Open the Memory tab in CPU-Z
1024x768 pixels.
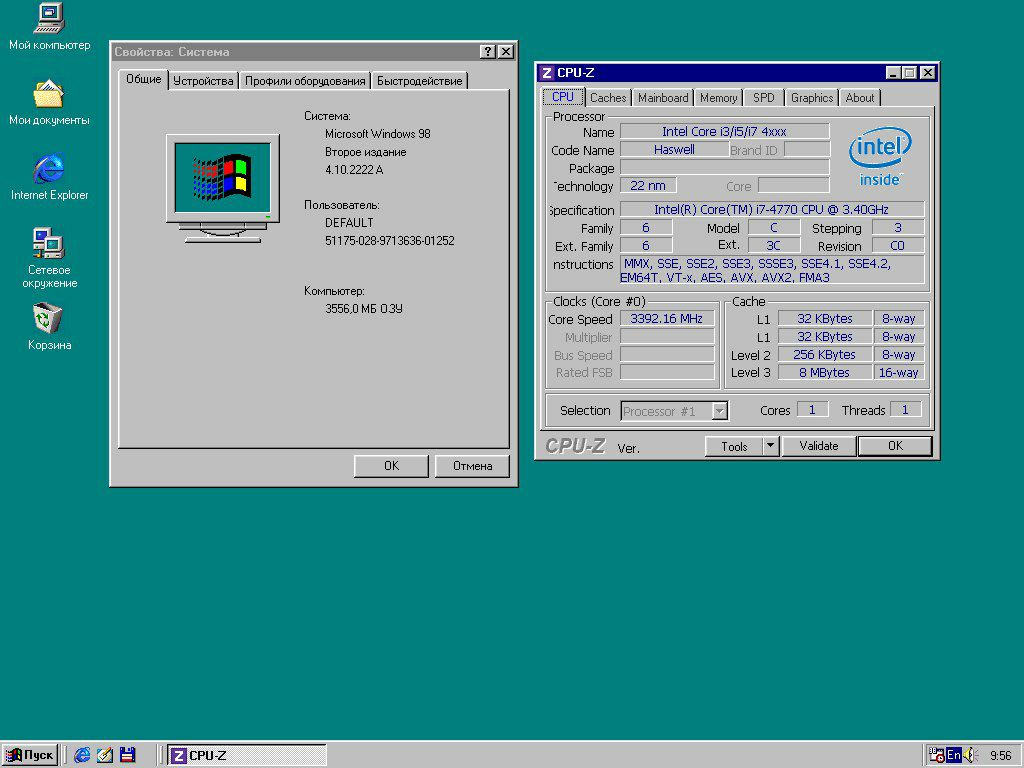point(718,98)
